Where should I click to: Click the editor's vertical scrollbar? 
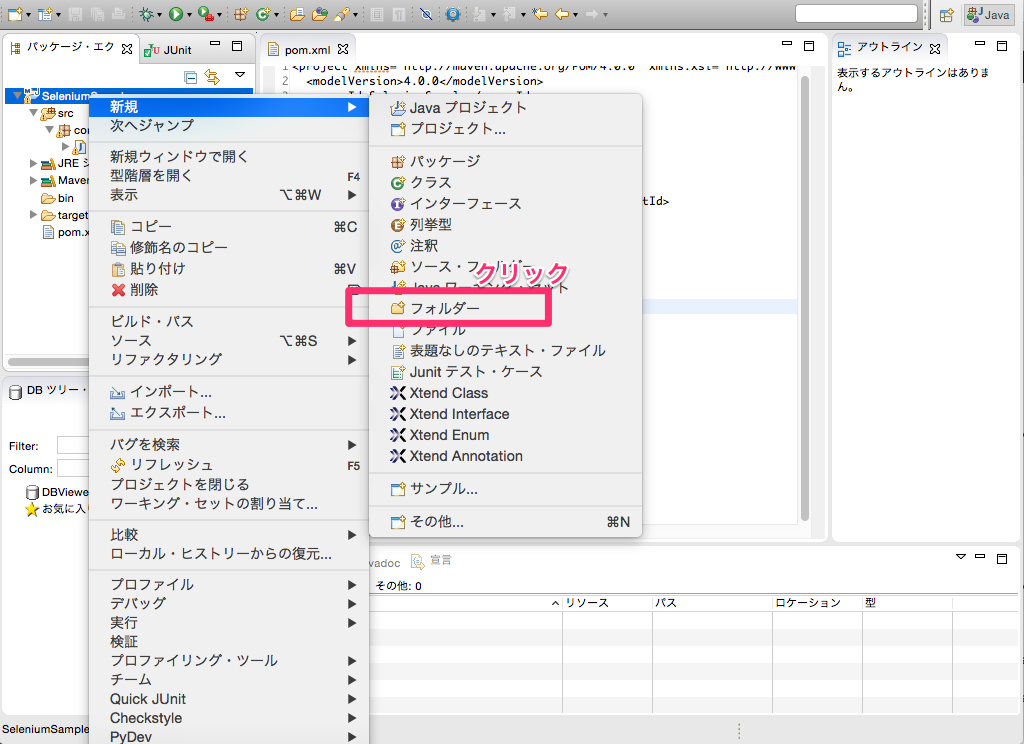(805, 297)
